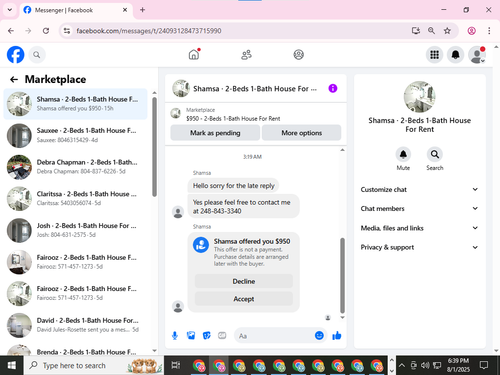Image resolution: width=500 pixels, height=375 pixels.
Task: Open David conversation
Action: tap(75, 325)
